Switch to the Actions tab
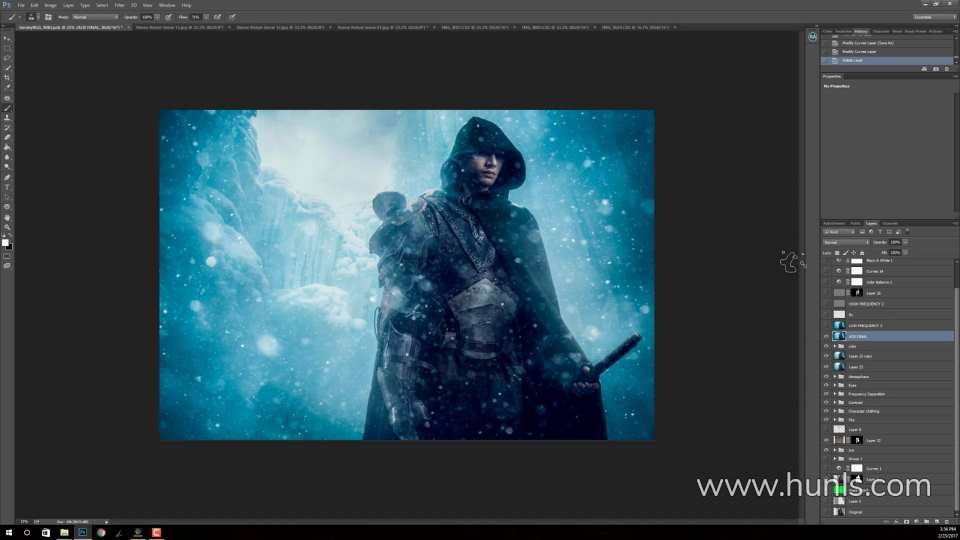 click(936, 31)
